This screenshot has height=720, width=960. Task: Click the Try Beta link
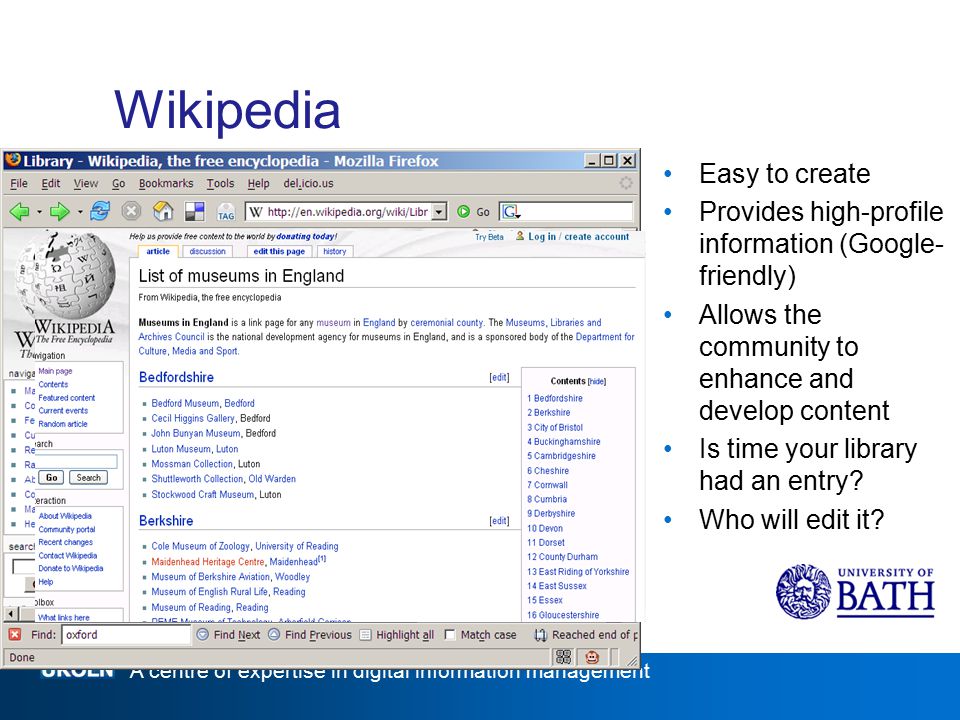(489, 237)
